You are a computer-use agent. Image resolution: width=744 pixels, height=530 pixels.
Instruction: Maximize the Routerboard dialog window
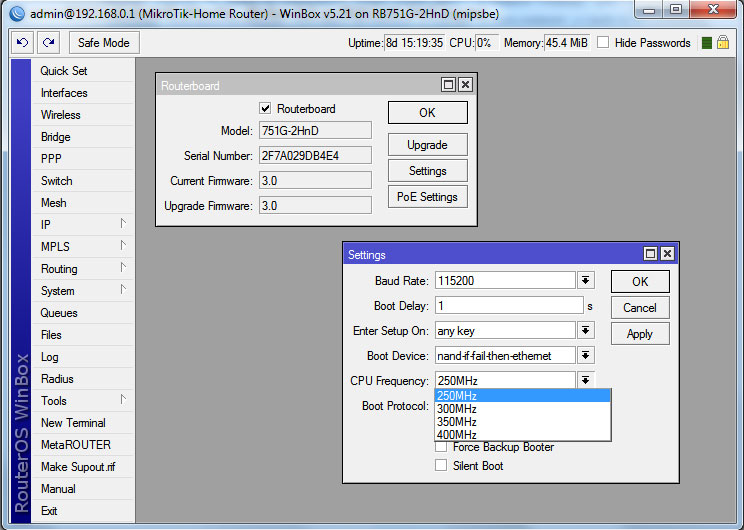point(448,85)
